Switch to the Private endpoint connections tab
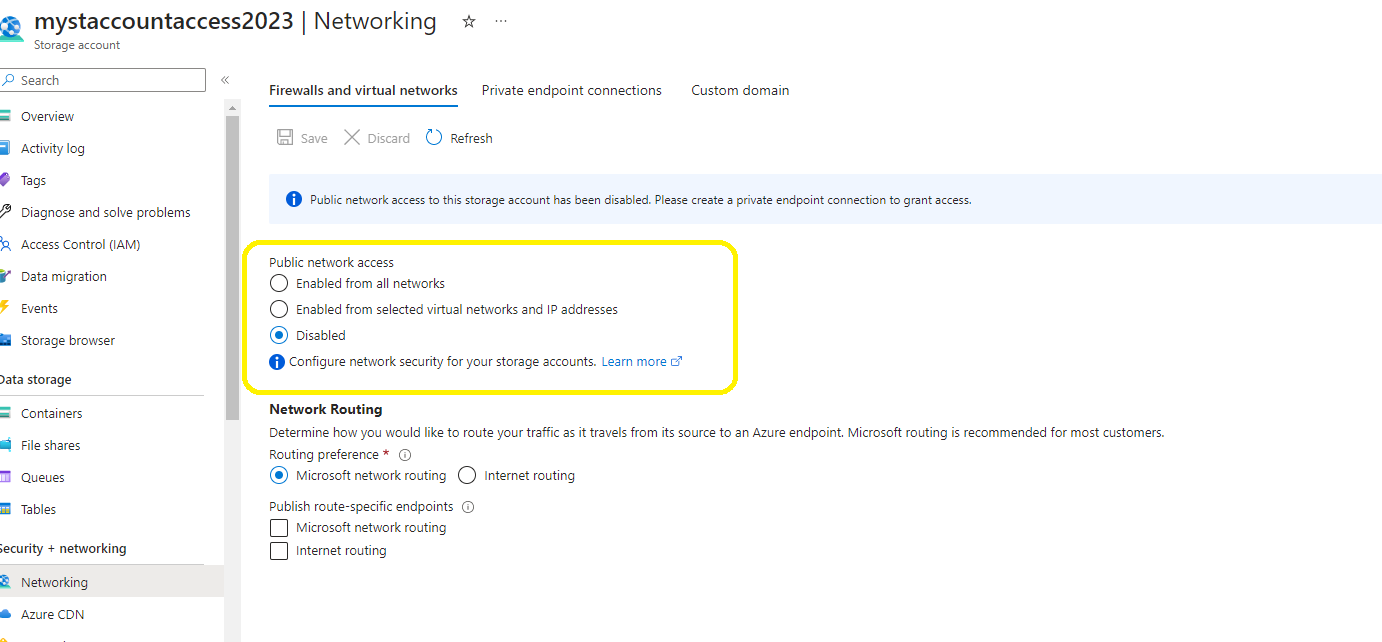This screenshot has height=642, width=1382. coord(571,90)
